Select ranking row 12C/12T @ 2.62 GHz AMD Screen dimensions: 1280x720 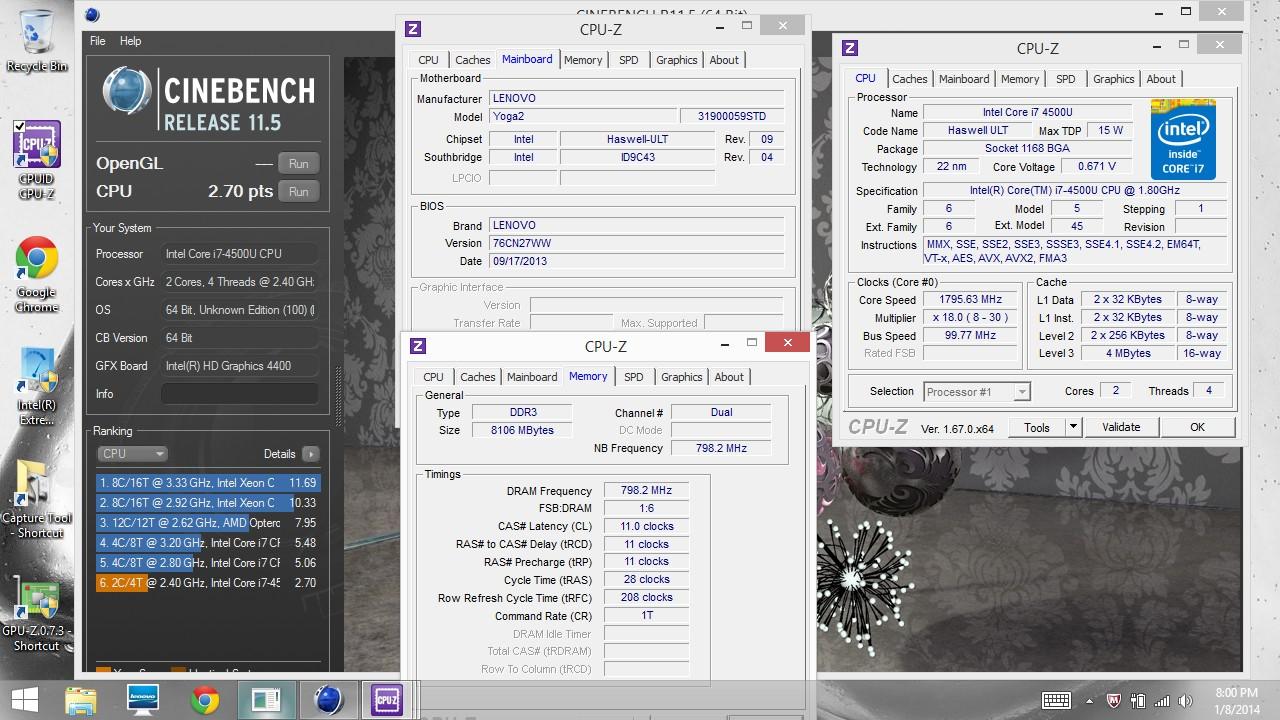[x=208, y=523]
